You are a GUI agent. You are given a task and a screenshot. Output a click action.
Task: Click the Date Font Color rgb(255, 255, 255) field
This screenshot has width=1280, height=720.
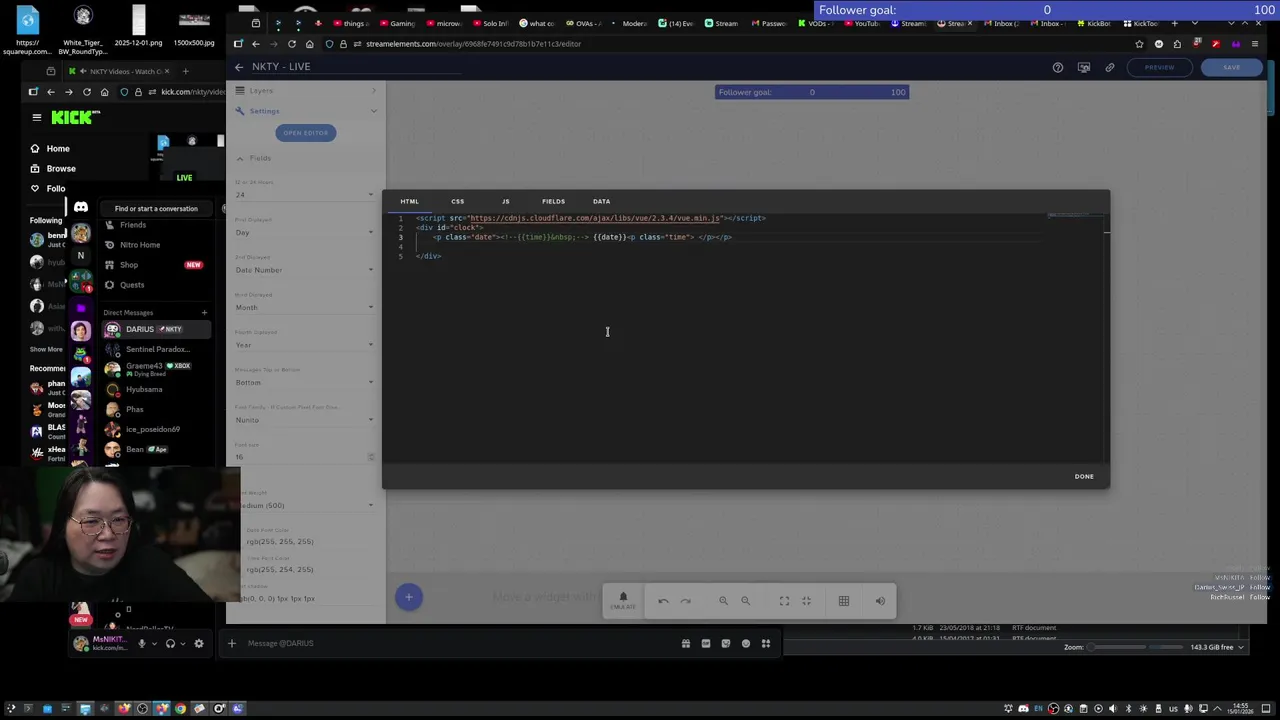(x=305, y=541)
